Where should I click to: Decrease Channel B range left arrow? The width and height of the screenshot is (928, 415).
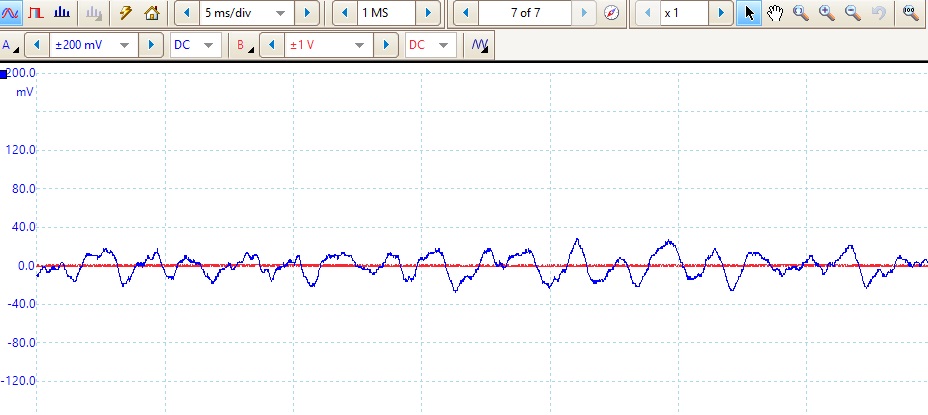point(272,45)
